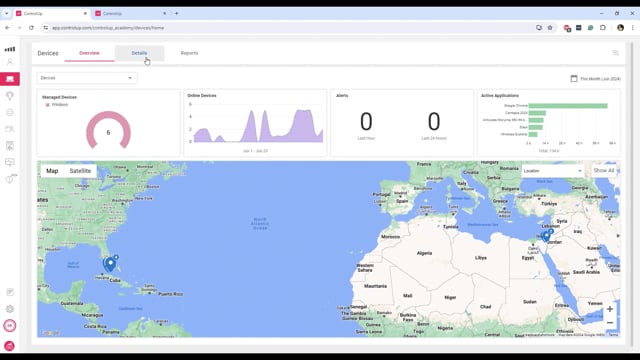Click the green extension icon in toolbar
Screen dimensions: 640x360
click(591, 28)
